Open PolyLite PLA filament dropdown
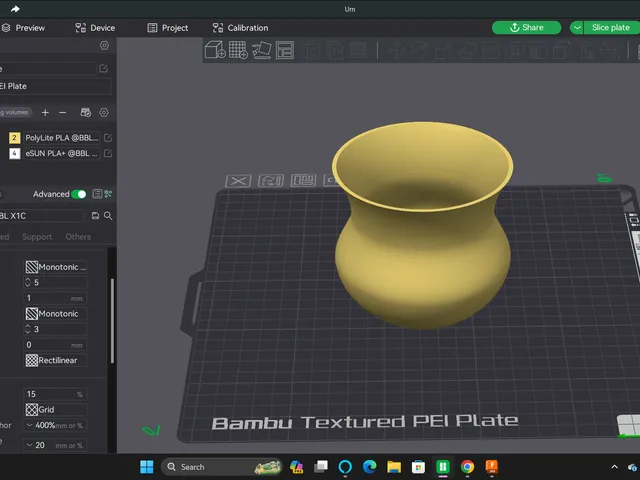Screen dimensions: 640x480 (62, 138)
